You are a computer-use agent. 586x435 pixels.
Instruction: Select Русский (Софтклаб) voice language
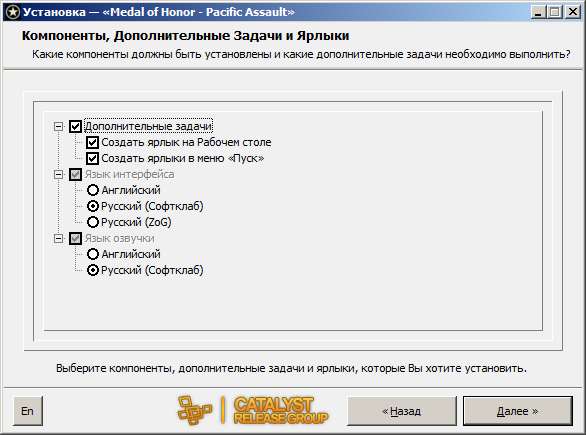[x=93, y=270]
